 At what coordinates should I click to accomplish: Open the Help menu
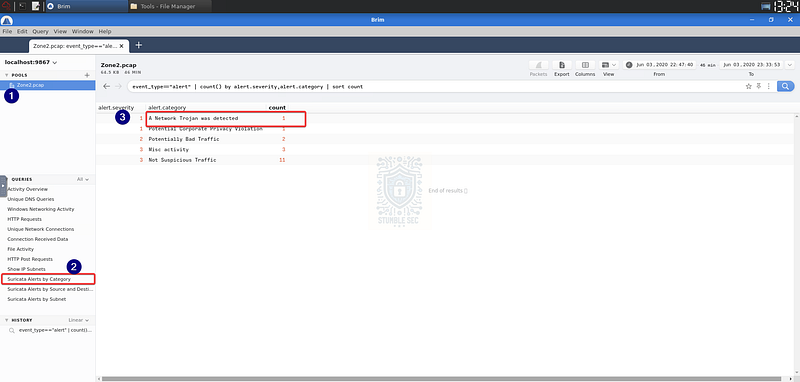coord(105,31)
